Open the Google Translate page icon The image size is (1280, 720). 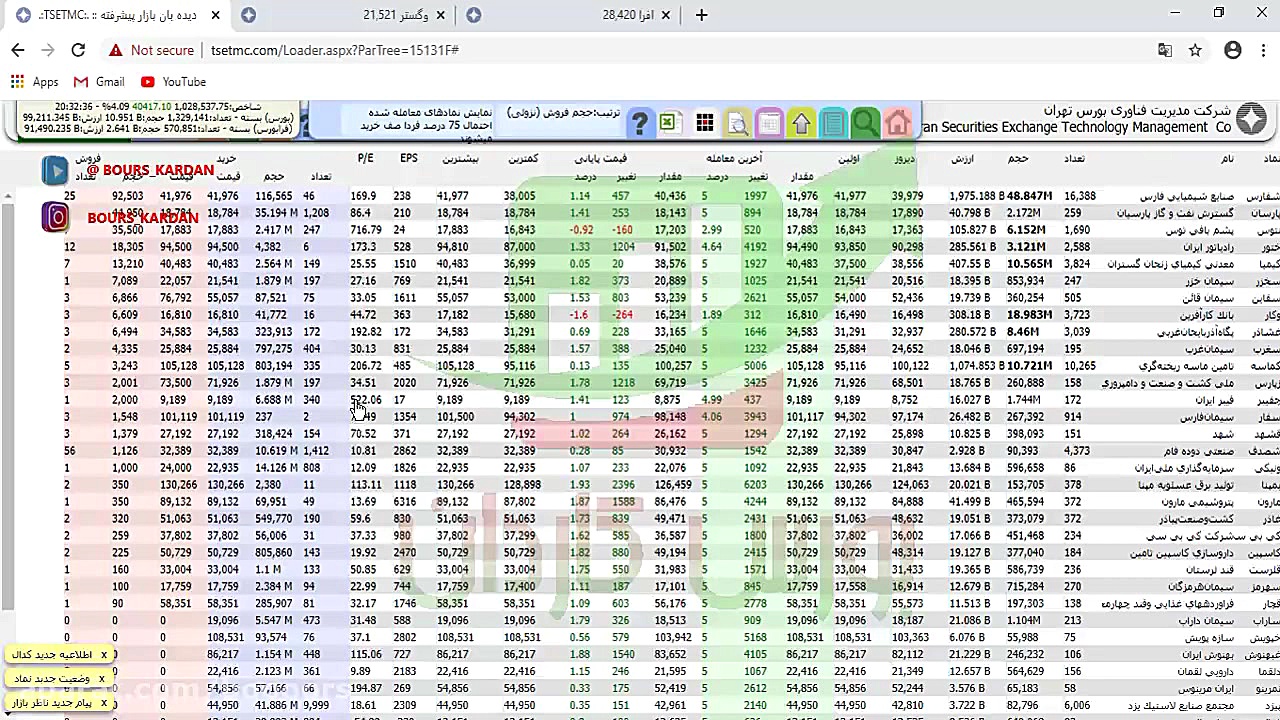(1165, 50)
